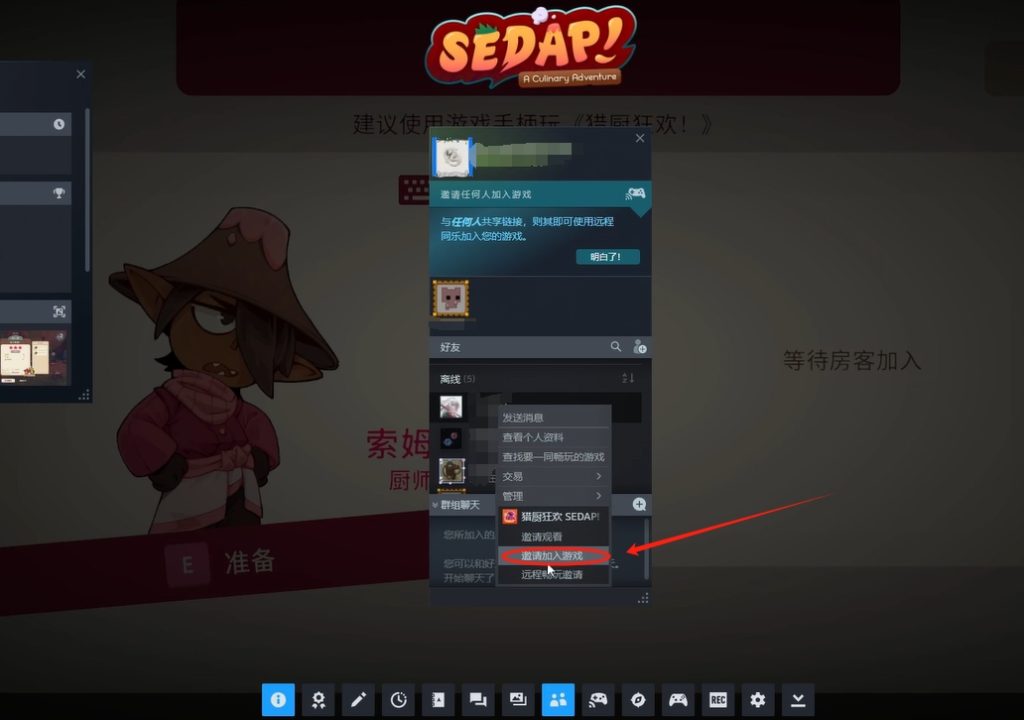The image size is (1024, 720).
Task: Click the clock icon in the left panel
Action: 59,124
